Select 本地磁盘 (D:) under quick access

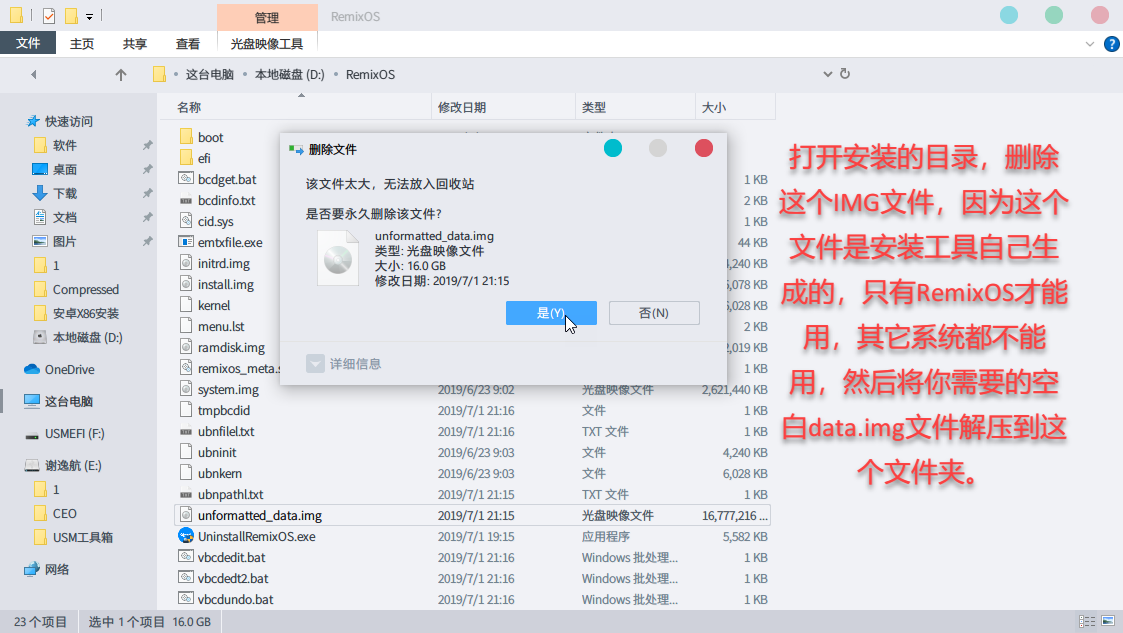click(x=87, y=337)
